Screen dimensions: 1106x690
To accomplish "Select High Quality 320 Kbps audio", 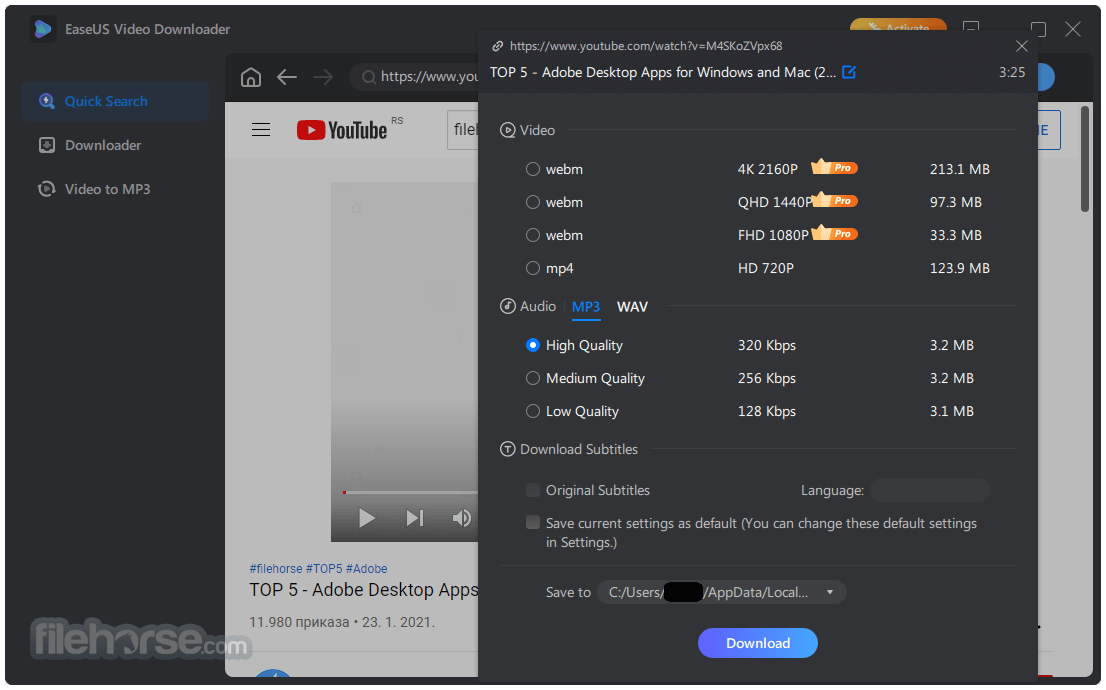I will click(533, 345).
